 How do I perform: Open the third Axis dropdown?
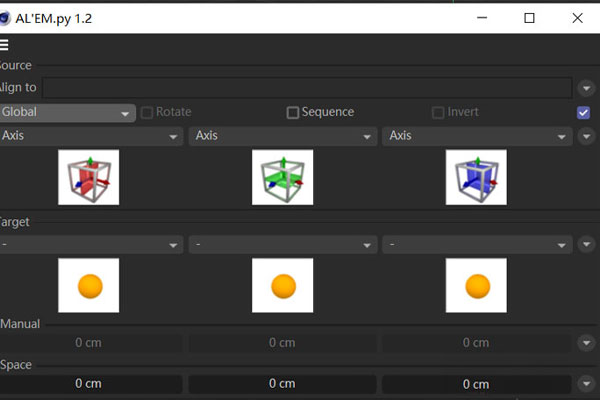pyautogui.click(x=476, y=136)
